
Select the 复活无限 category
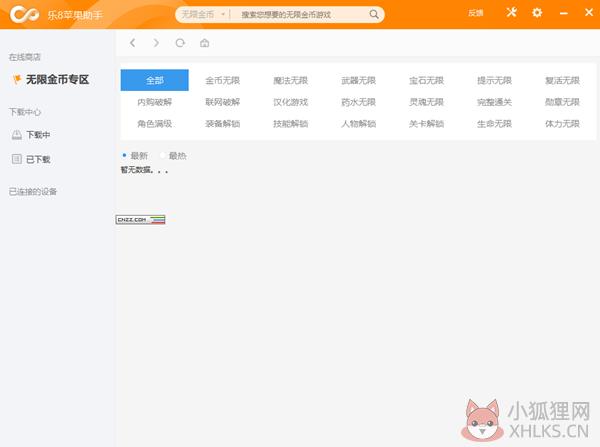[562, 80]
